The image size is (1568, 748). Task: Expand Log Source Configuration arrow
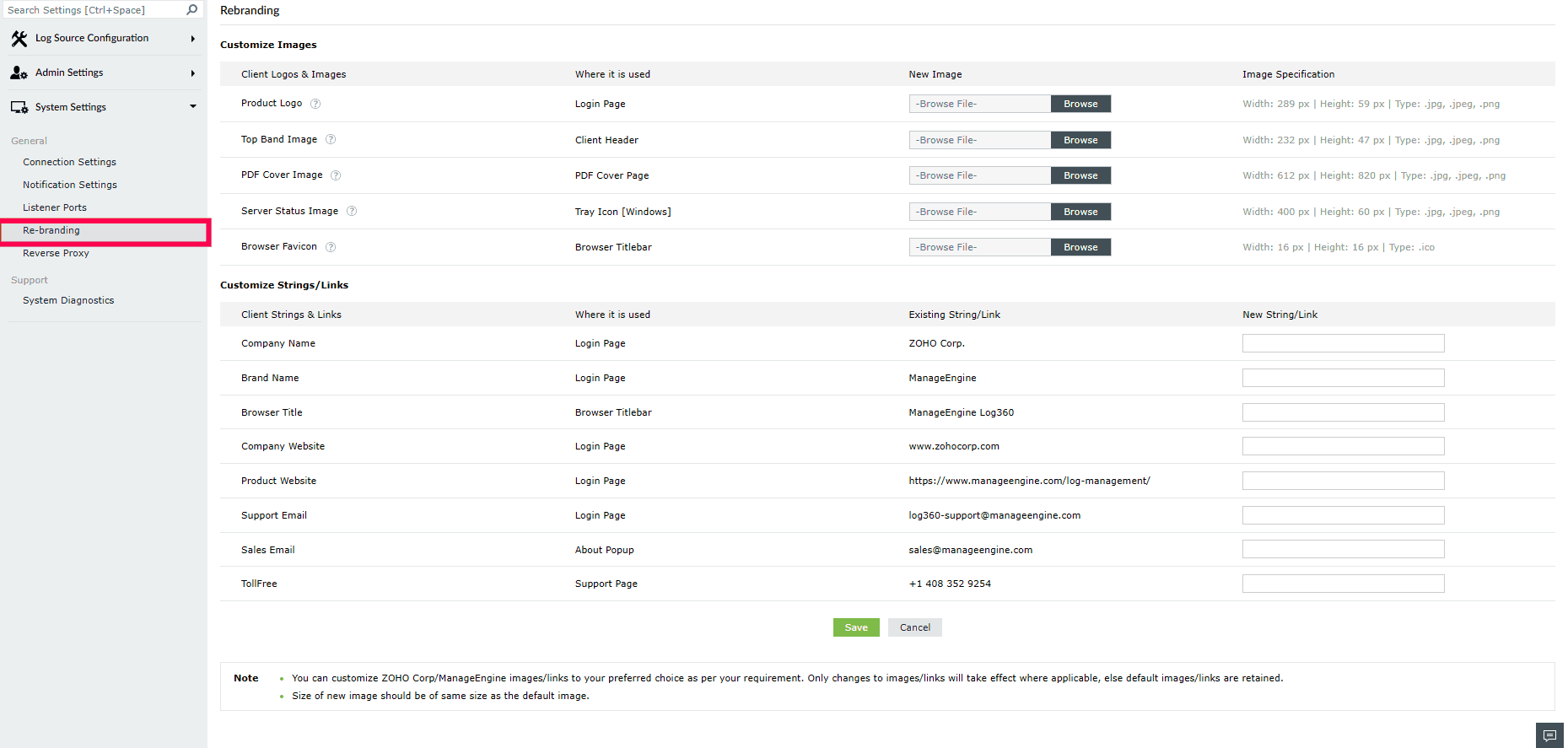point(193,39)
